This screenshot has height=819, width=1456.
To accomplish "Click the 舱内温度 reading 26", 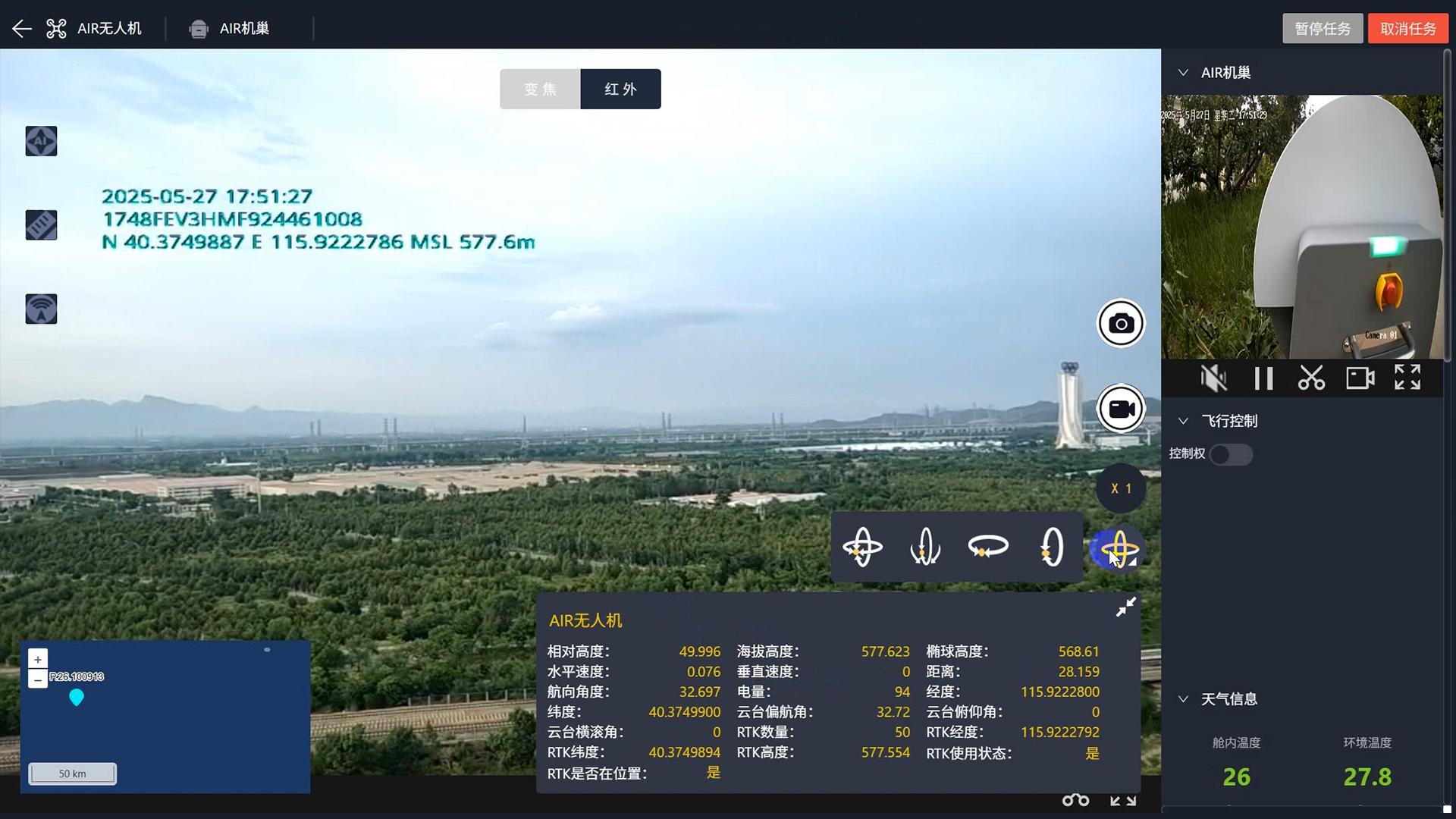I will pyautogui.click(x=1236, y=777).
